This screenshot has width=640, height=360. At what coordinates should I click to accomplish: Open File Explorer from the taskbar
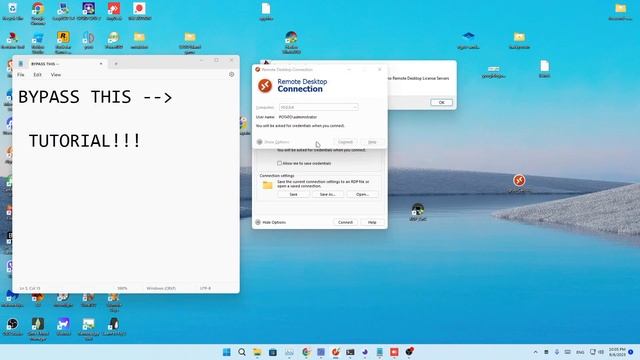point(257,352)
